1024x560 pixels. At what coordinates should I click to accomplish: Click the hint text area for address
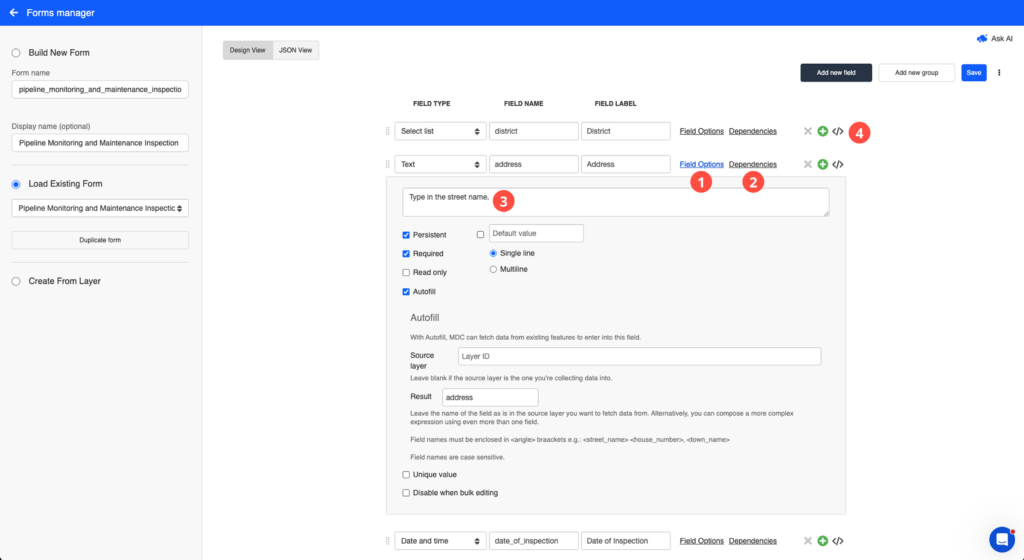616,202
